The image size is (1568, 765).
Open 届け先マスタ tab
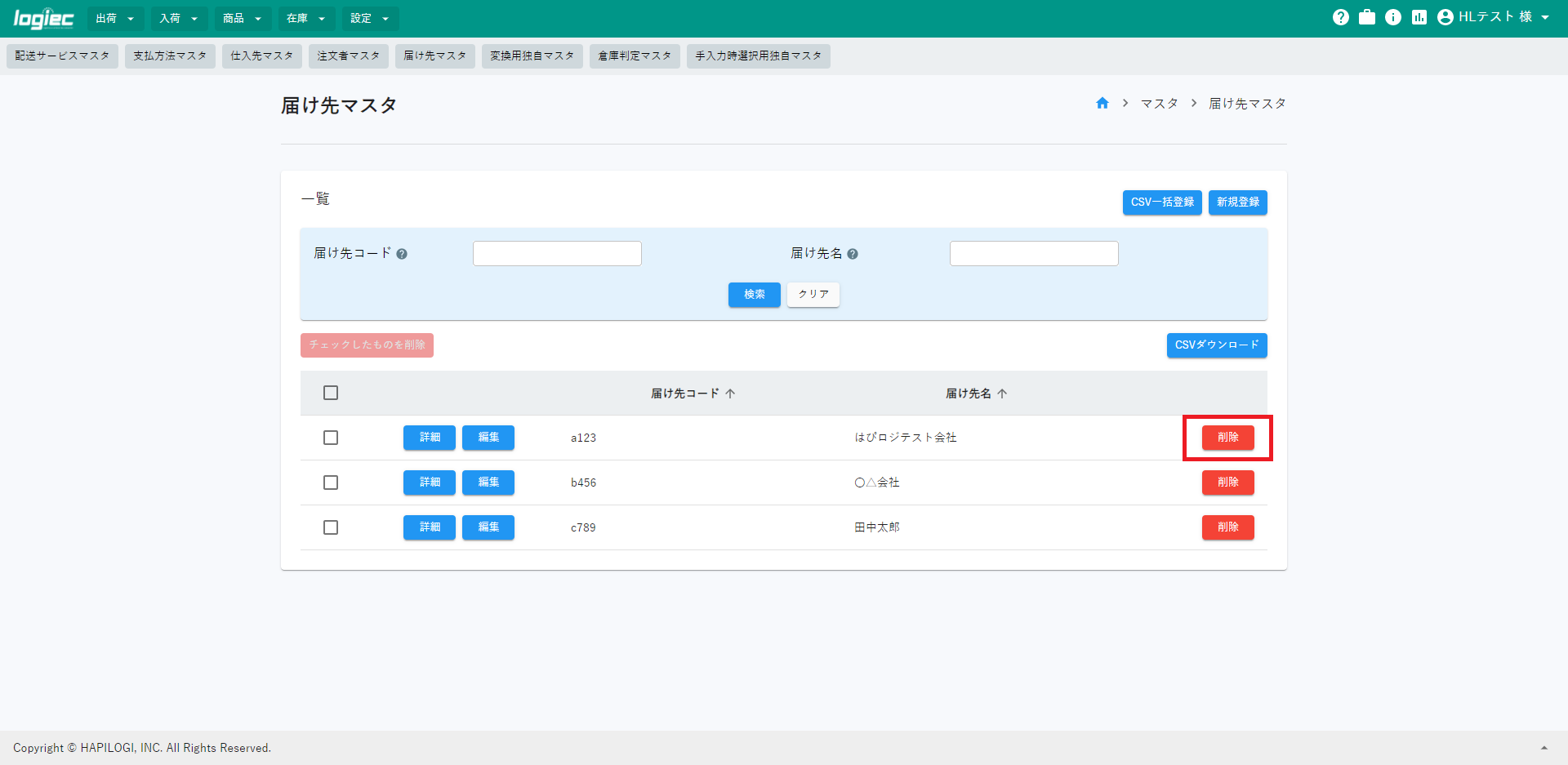point(435,56)
